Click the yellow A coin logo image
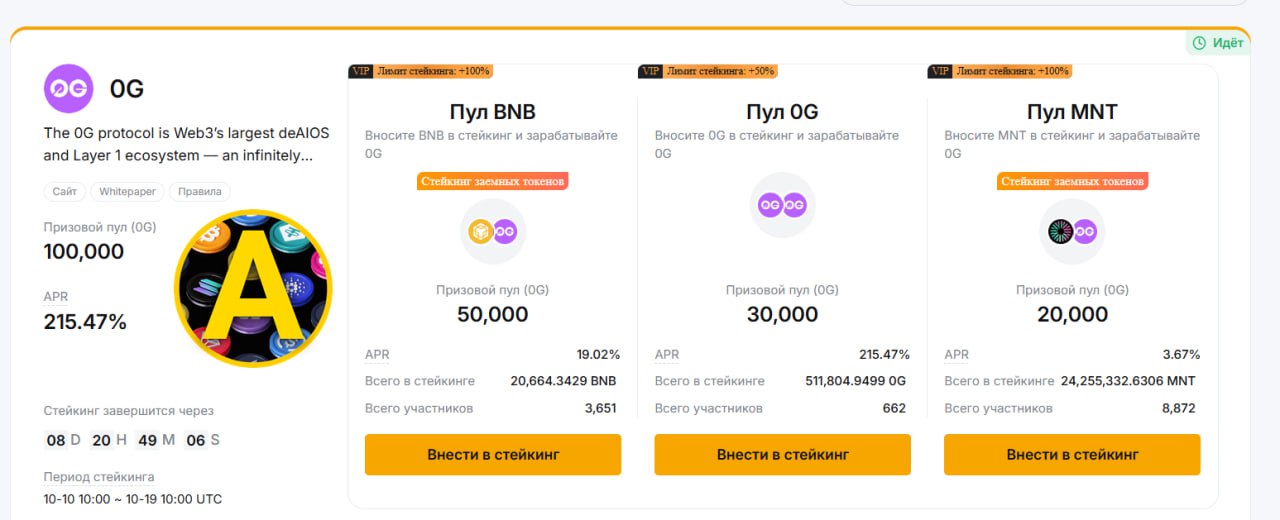This screenshot has width=1280, height=520. 252,288
